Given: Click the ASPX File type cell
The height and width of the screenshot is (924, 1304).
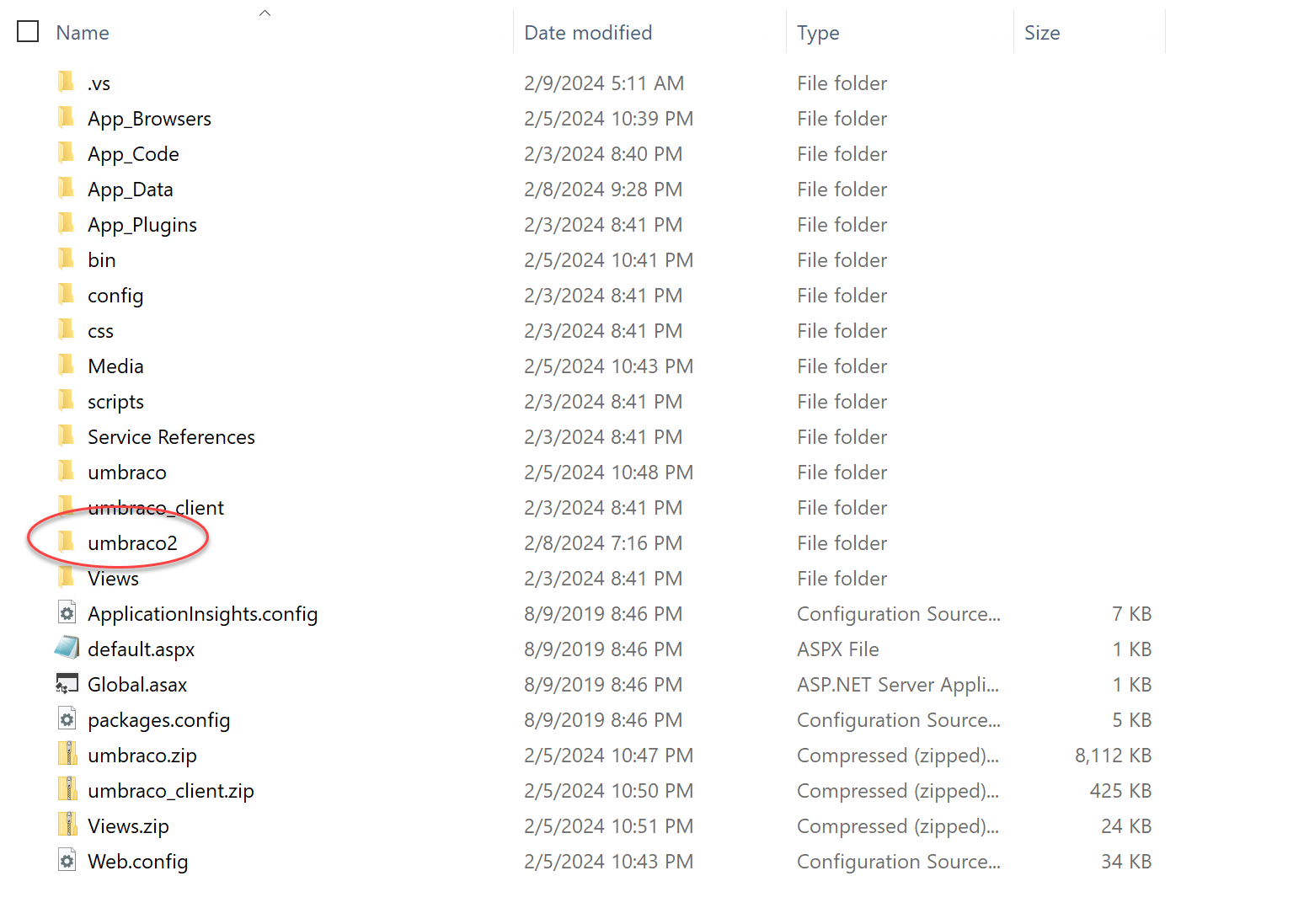Looking at the screenshot, I should (x=838, y=649).
